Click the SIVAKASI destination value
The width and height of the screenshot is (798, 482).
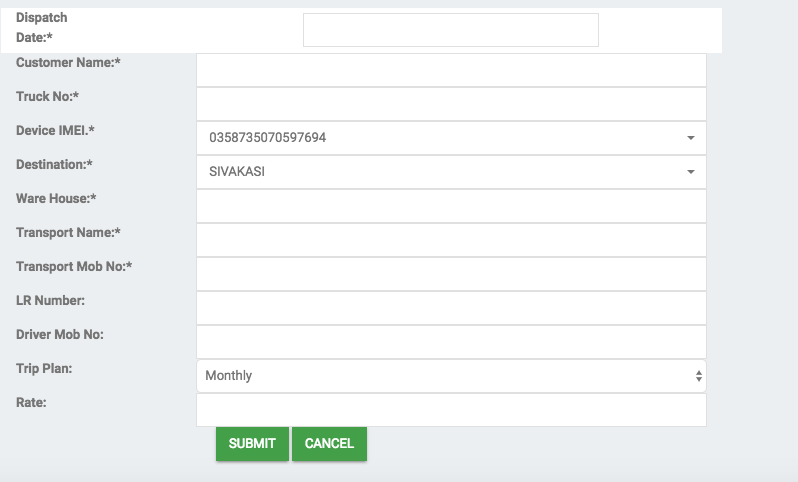pos(237,172)
